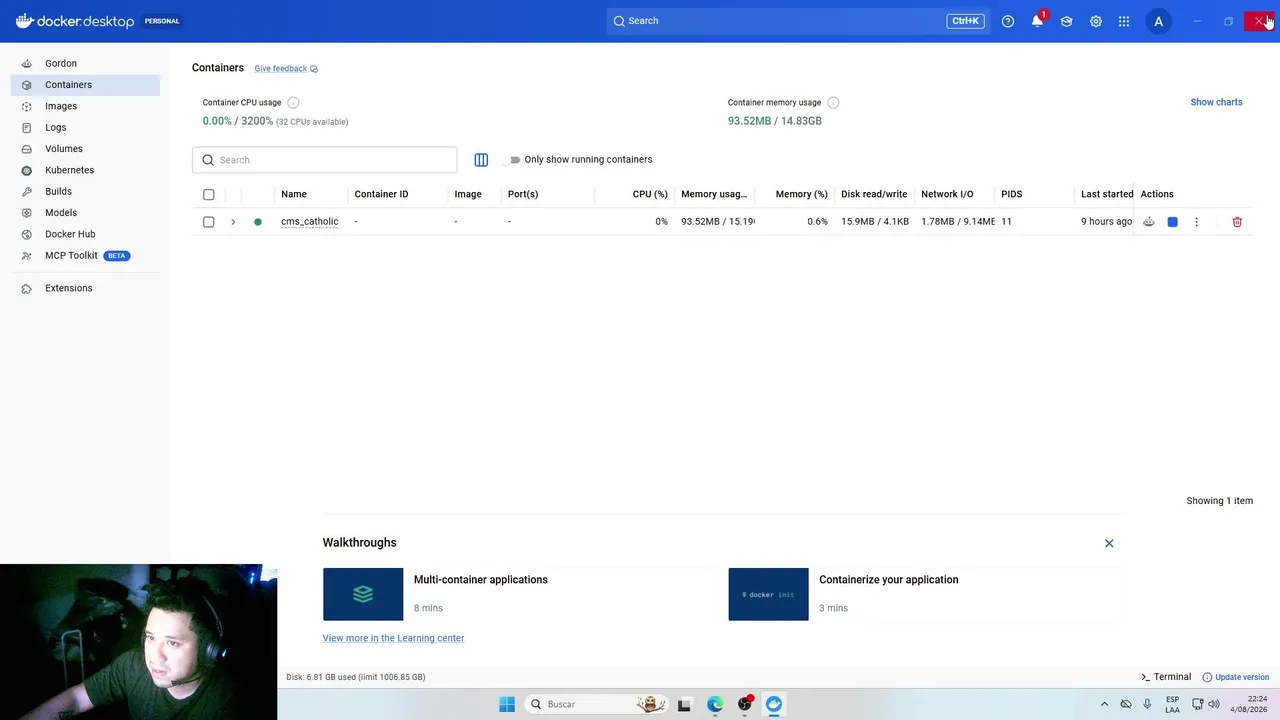Close the Walkthroughs panel
The image size is (1280, 720).
[x=1109, y=543]
